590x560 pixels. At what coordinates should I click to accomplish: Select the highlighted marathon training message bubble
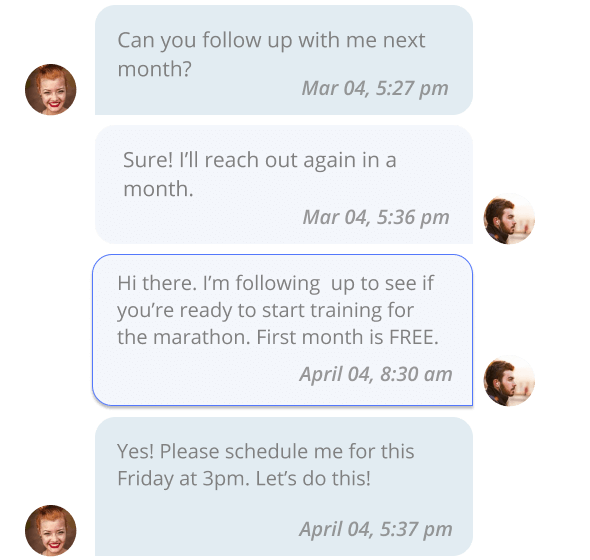click(x=283, y=330)
